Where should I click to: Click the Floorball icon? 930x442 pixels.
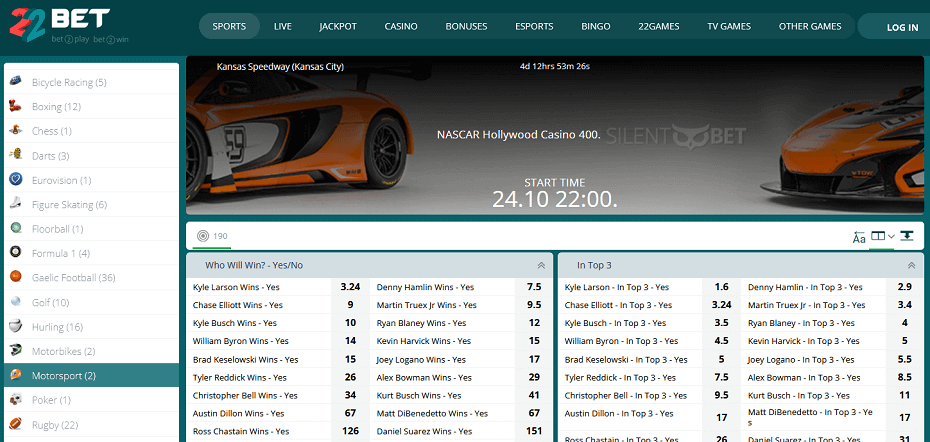coord(16,228)
